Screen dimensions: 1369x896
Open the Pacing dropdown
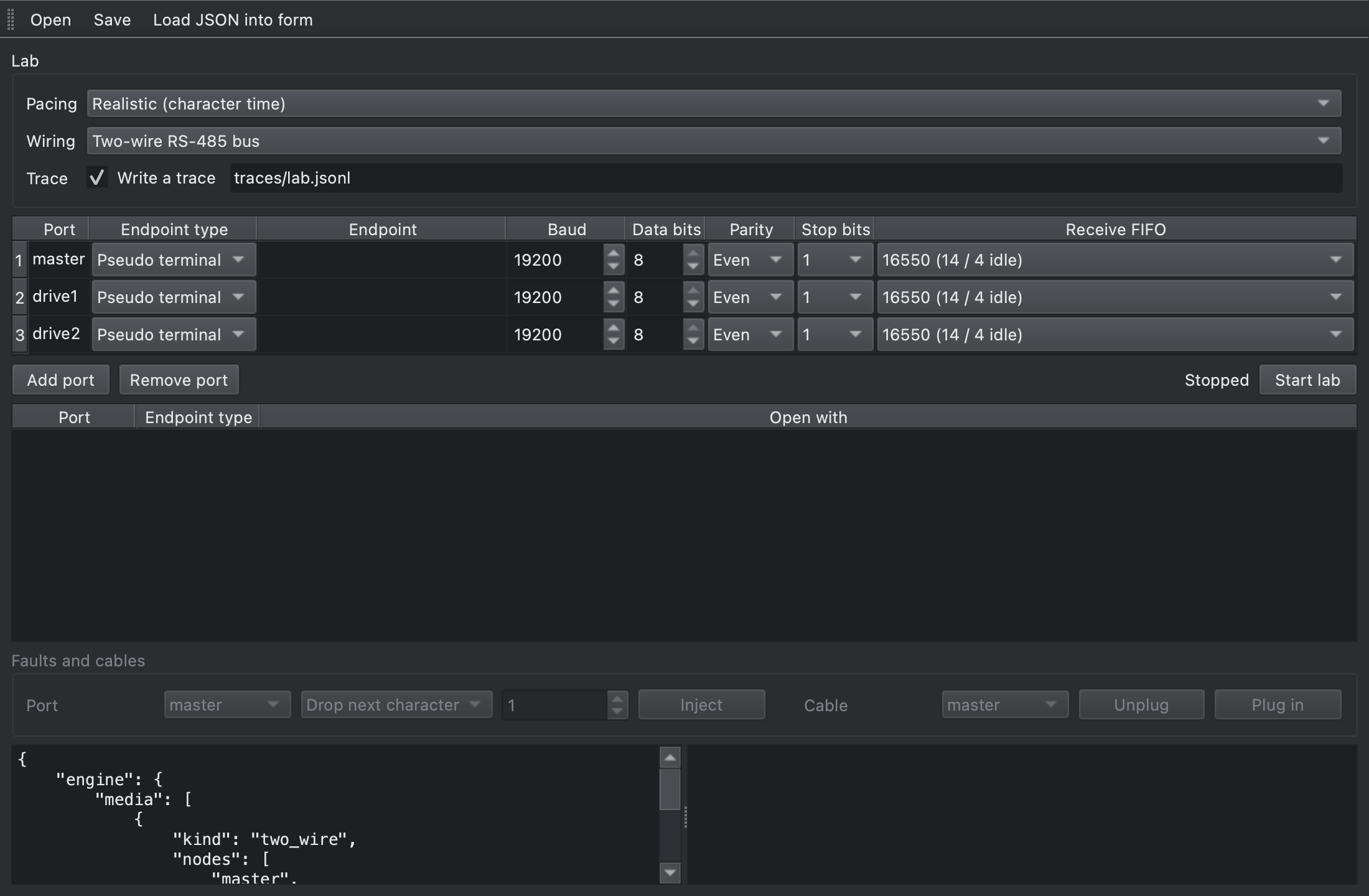point(714,103)
